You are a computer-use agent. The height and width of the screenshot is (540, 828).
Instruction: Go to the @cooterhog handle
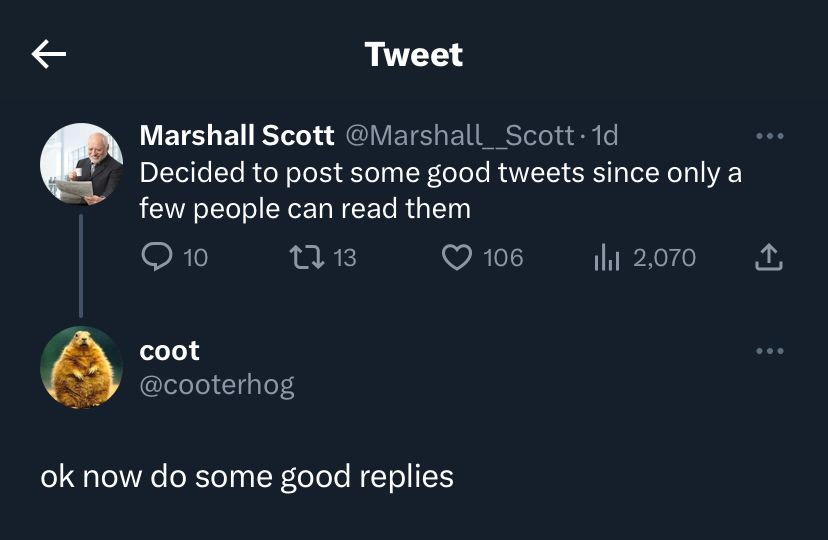[x=217, y=385]
